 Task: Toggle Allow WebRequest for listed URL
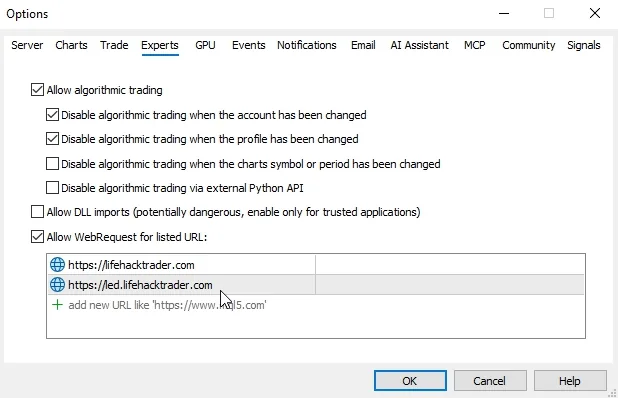37,237
